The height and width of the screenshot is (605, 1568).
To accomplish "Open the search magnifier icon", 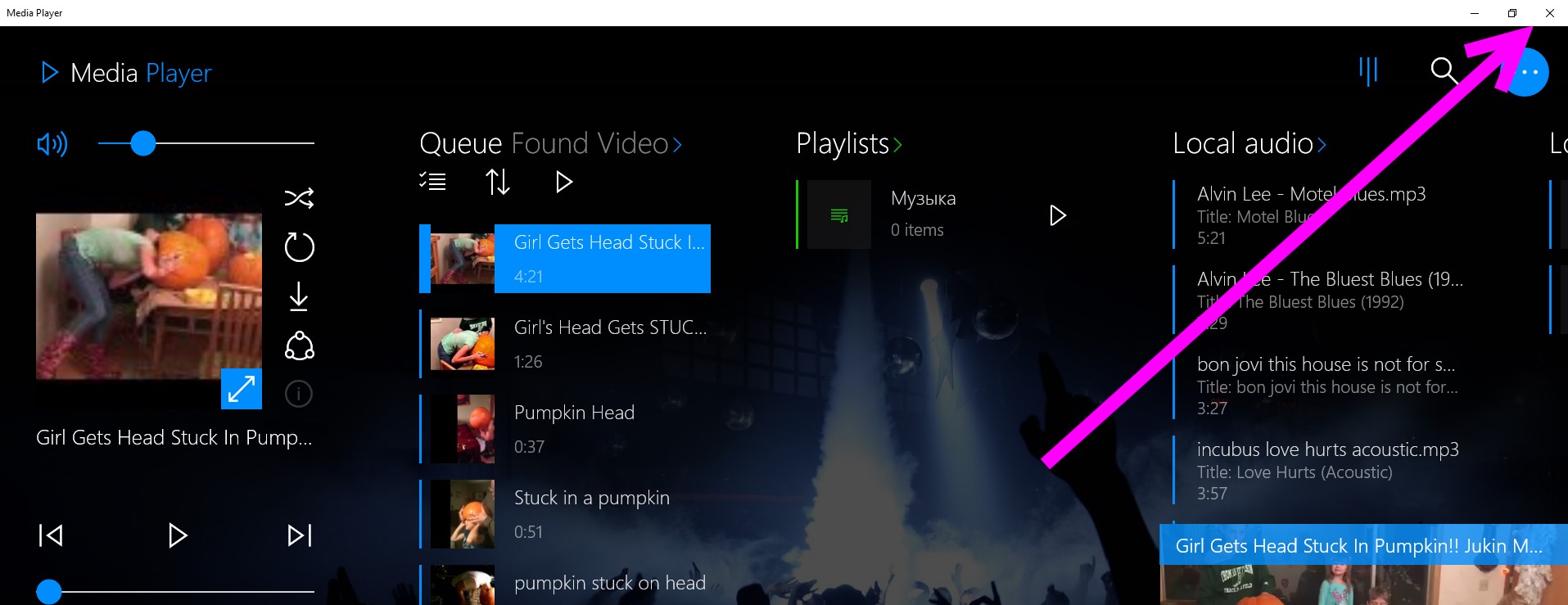I will pyautogui.click(x=1444, y=71).
